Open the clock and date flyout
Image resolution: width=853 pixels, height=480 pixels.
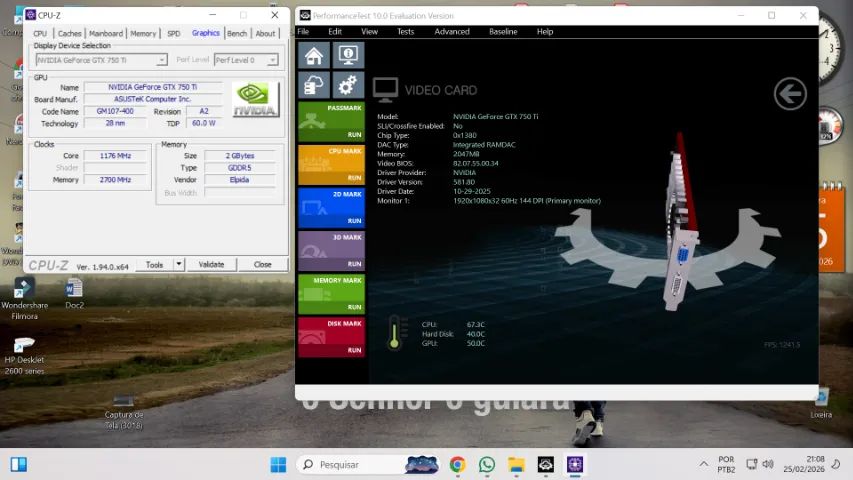(x=804, y=464)
